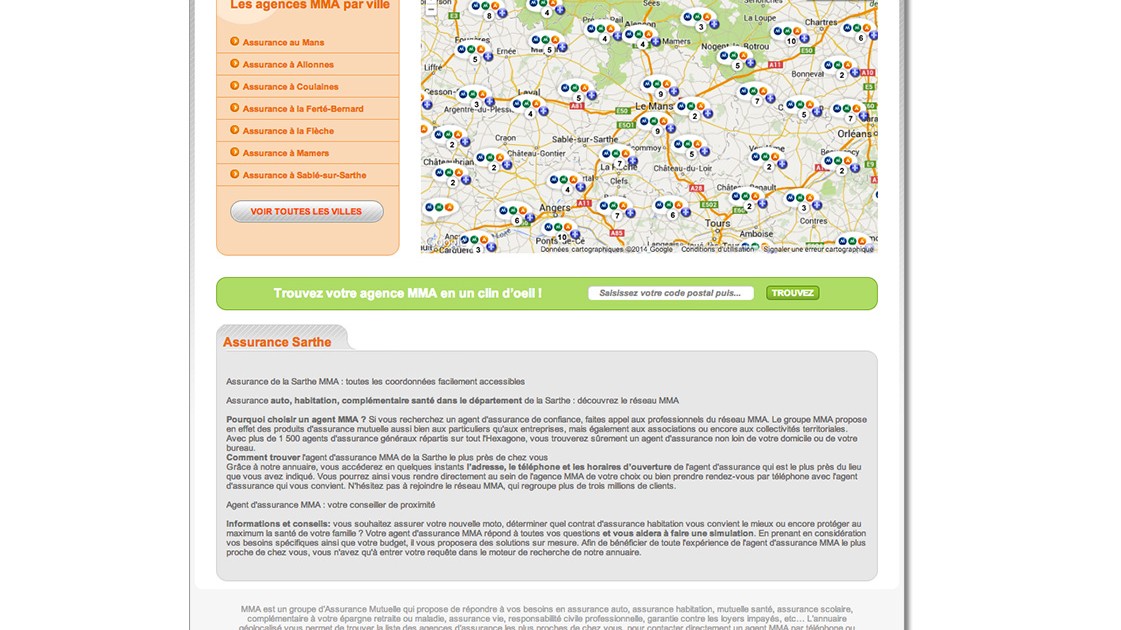Image resolution: width=1121 pixels, height=630 pixels.
Task: Click the map zoom-out minus button
Action: (430, 9)
